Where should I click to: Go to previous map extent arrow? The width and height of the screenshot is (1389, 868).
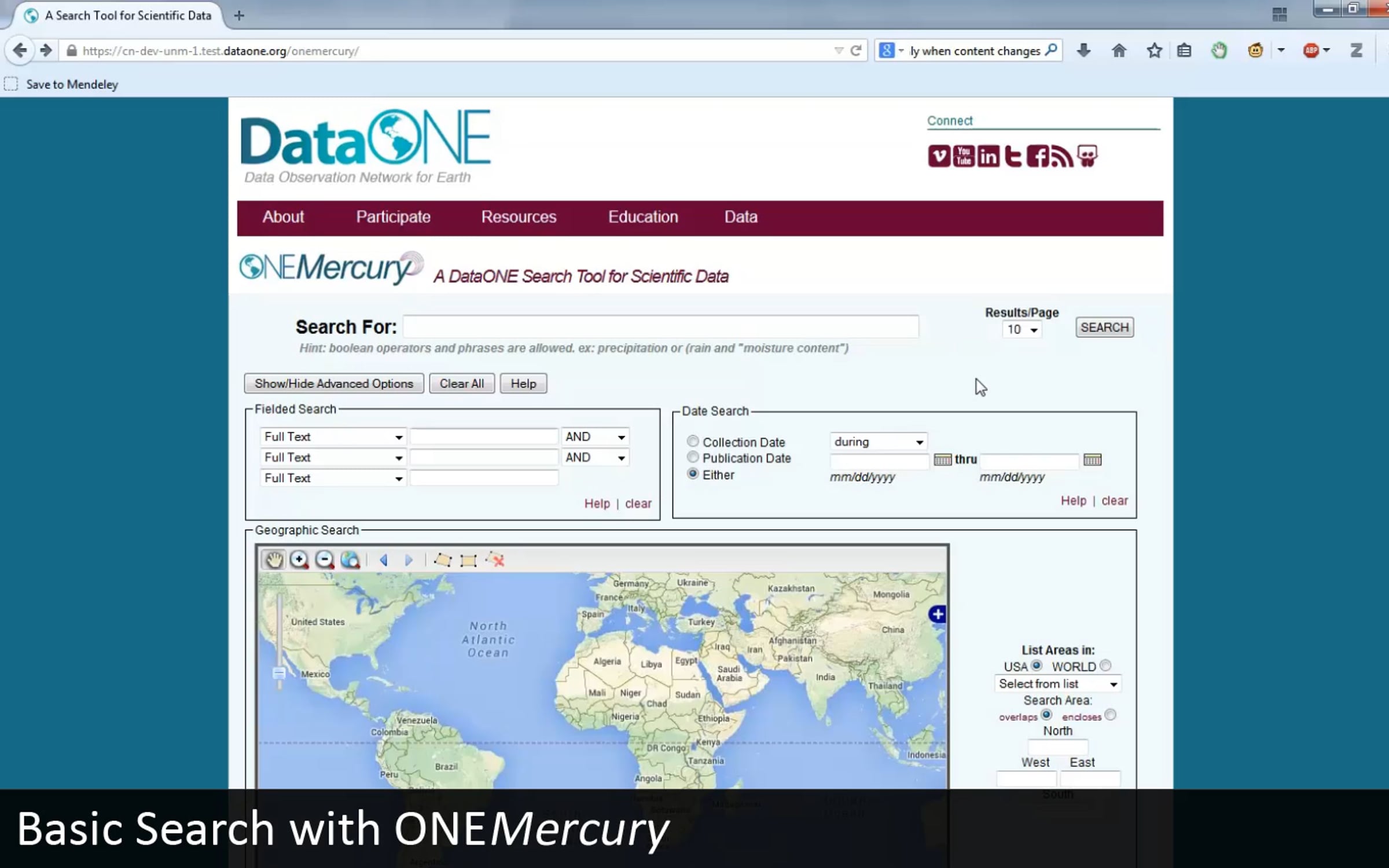coord(383,560)
